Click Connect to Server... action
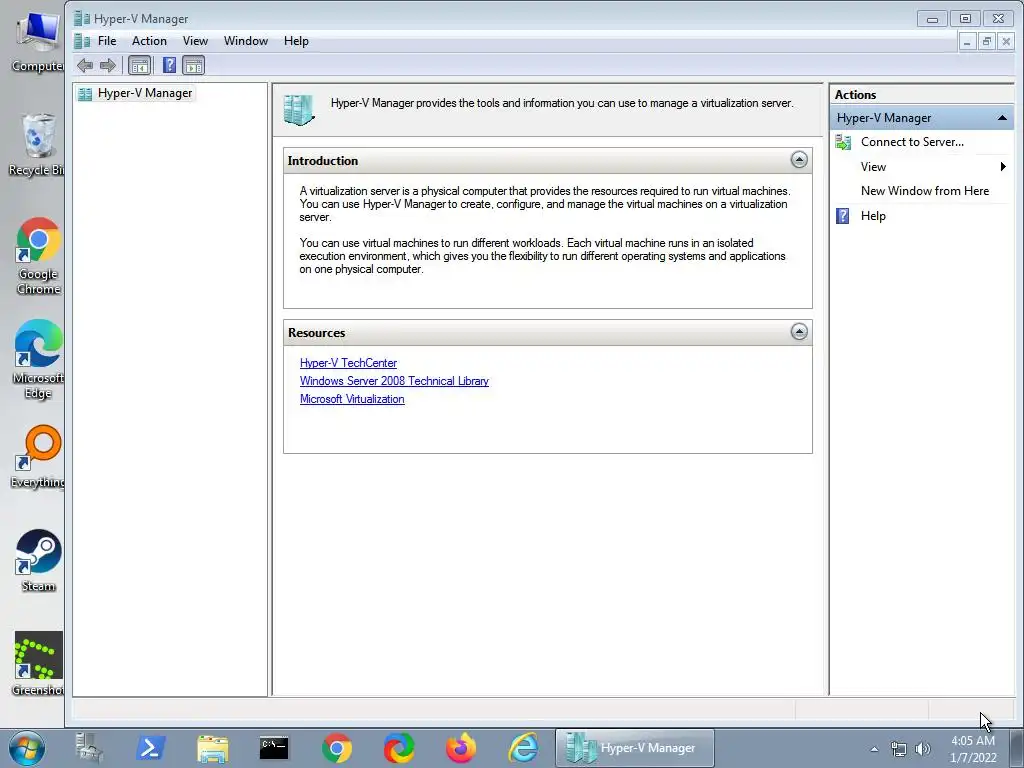Image resolution: width=1024 pixels, height=768 pixels. pos(912,142)
